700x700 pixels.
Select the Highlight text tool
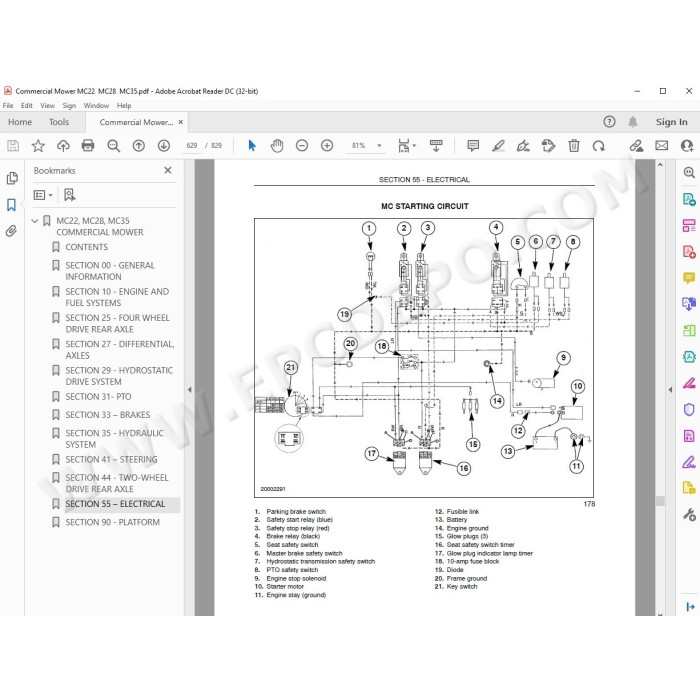coord(498,146)
